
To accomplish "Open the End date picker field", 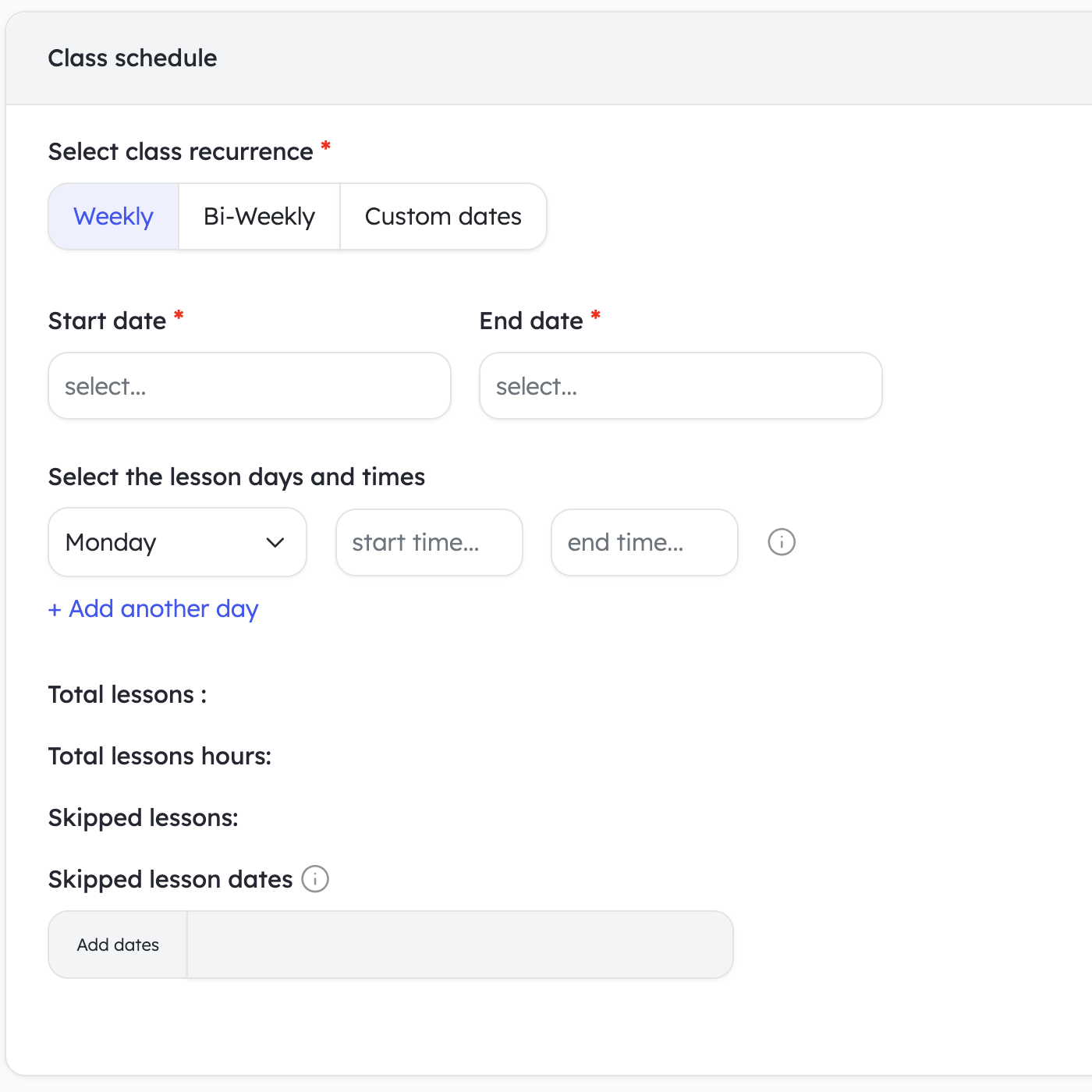I will 680,386.
